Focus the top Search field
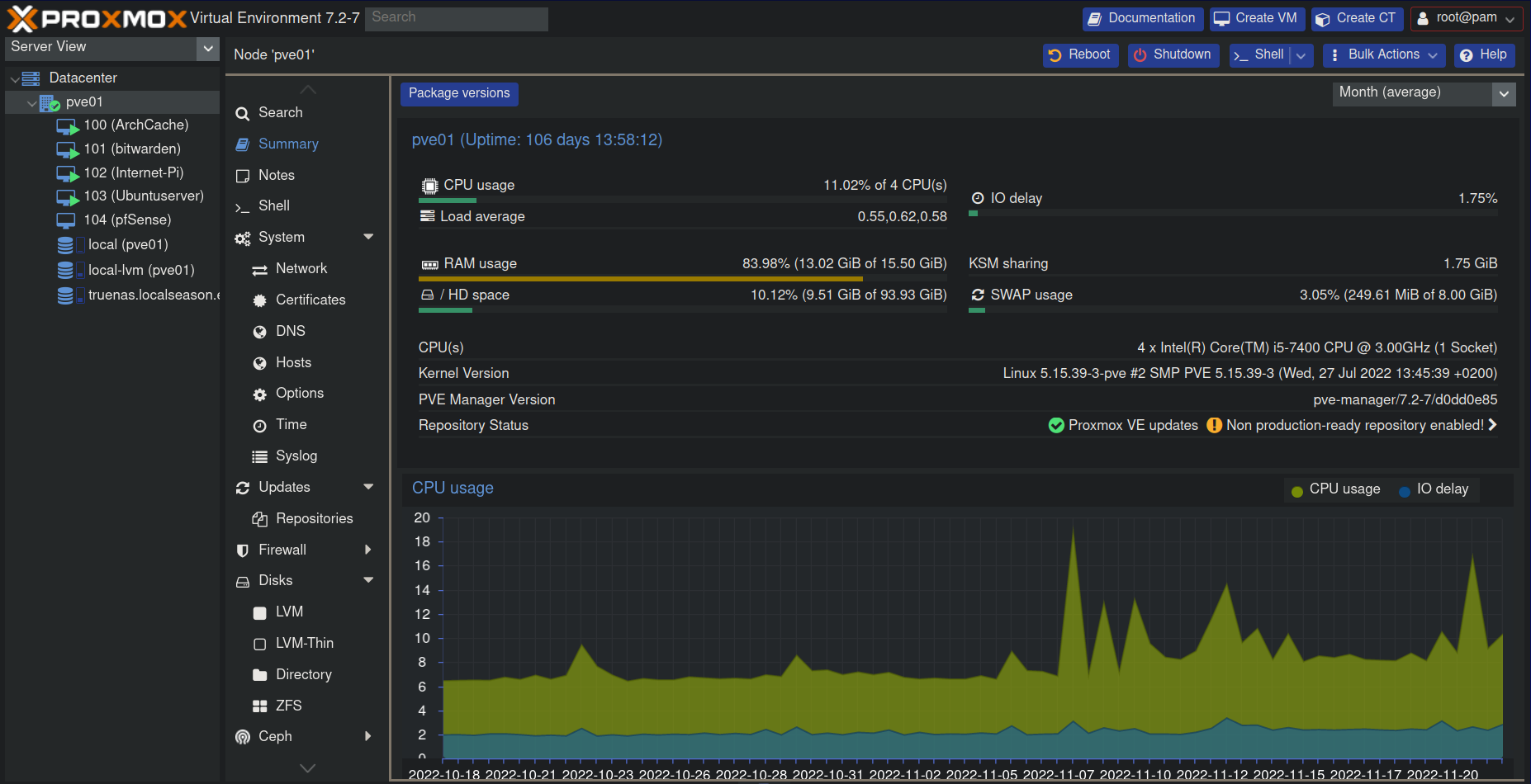The image size is (1531, 784). 457,18
